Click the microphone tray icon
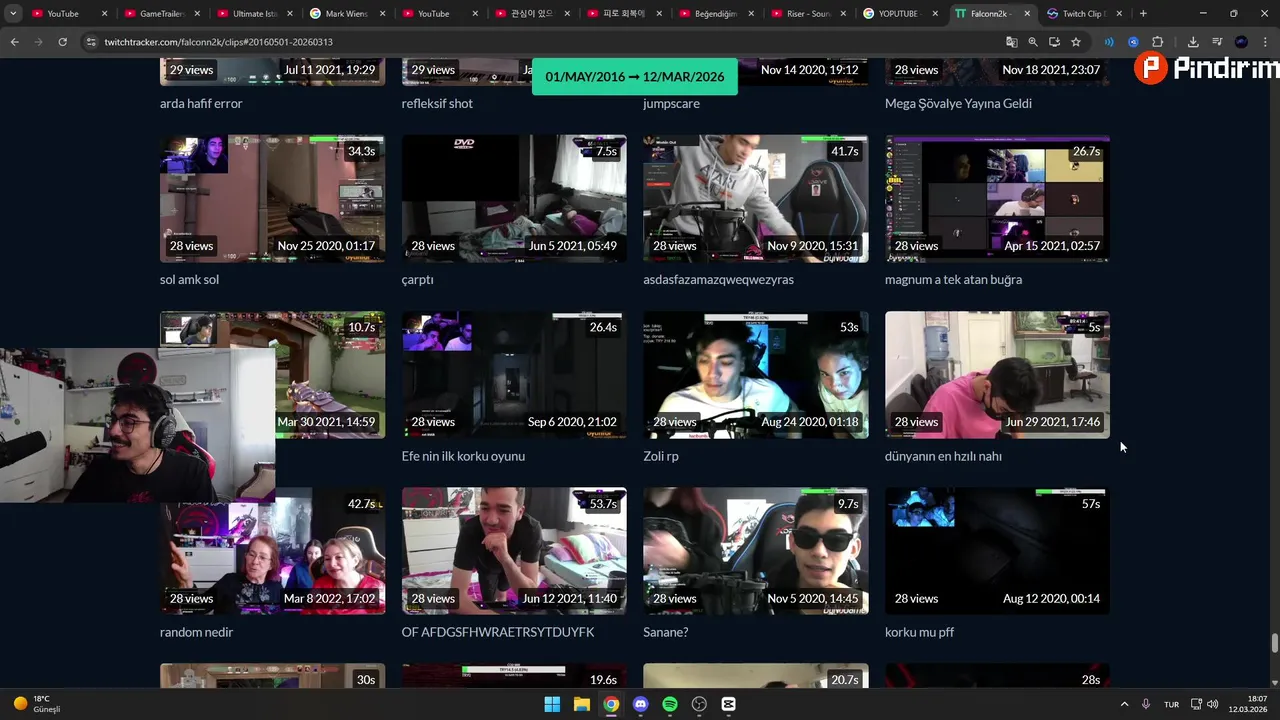Viewport: 1280px width, 720px height. [1146, 704]
